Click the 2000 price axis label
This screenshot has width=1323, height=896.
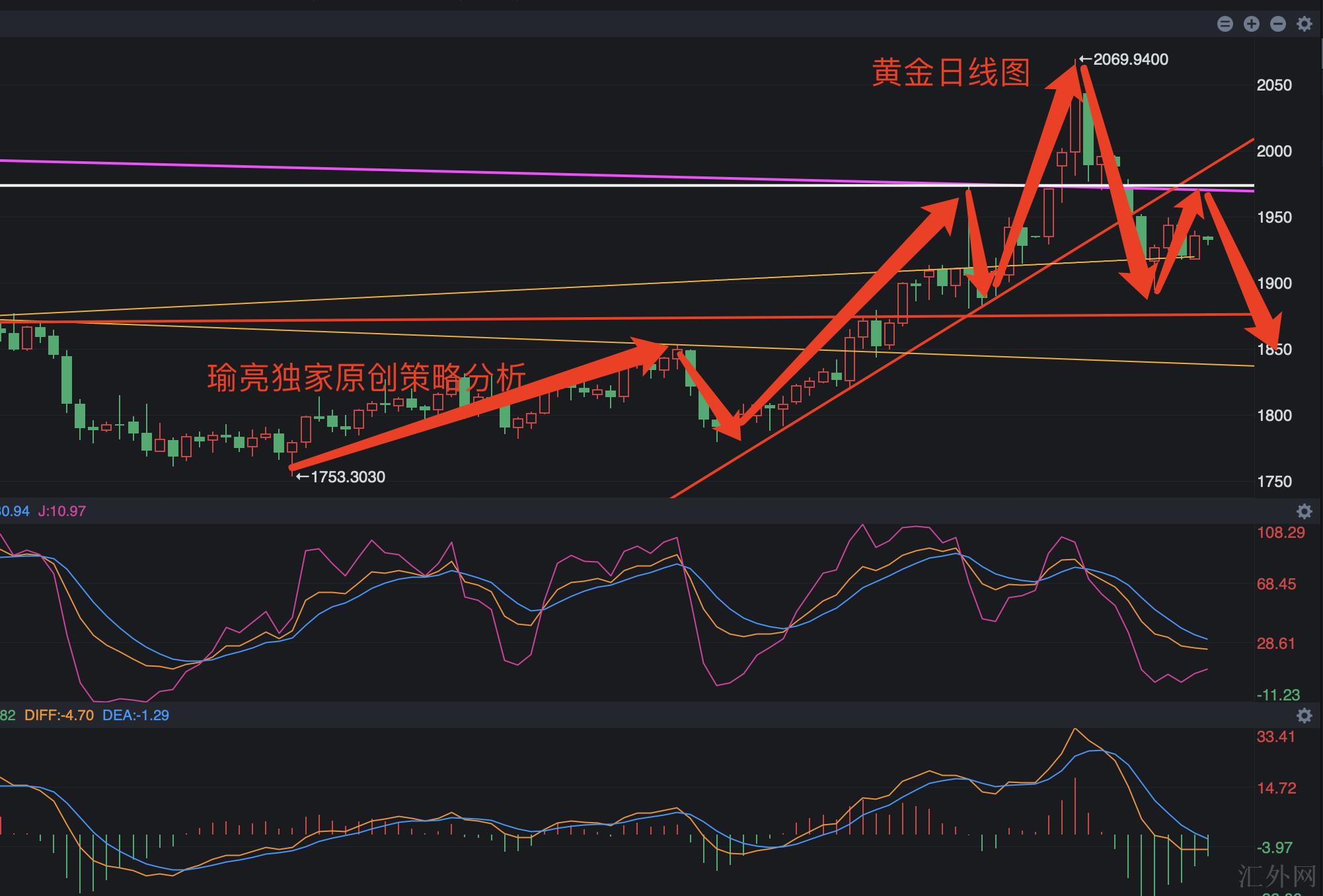(1273, 151)
